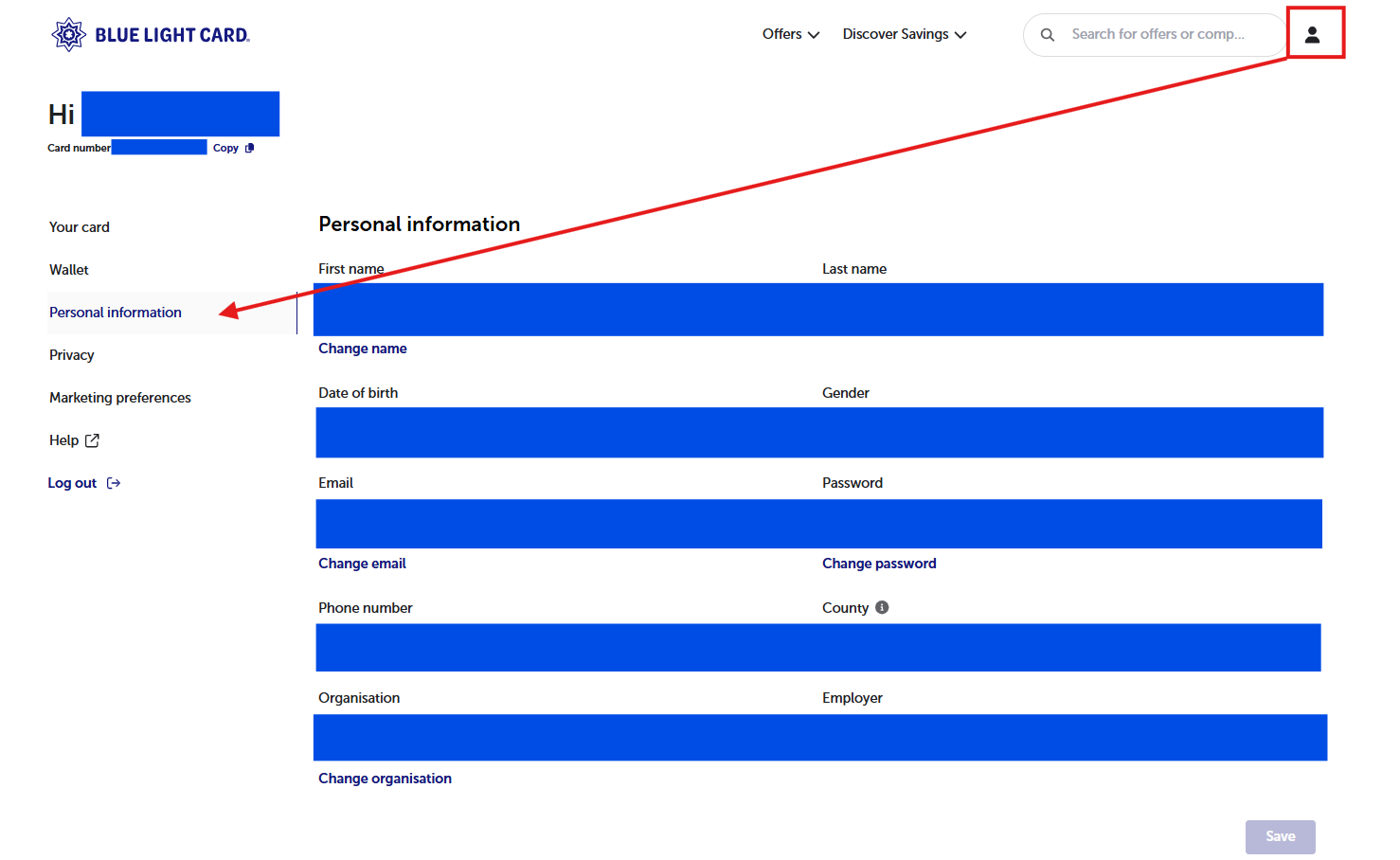1400x860 pixels.
Task: Click Change organisation link
Action: [385, 779]
